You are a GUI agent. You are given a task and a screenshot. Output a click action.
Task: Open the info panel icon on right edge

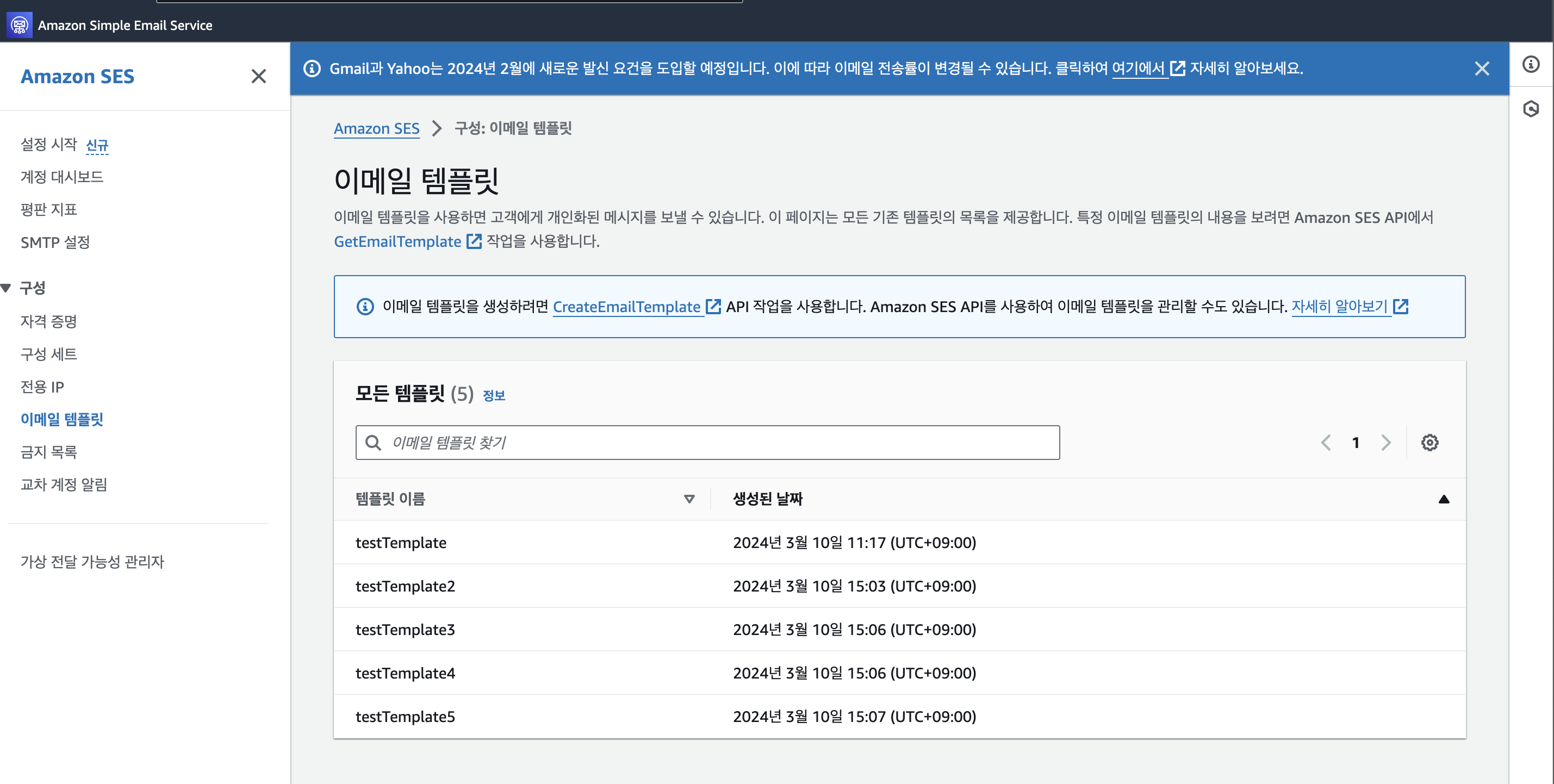[1531, 64]
